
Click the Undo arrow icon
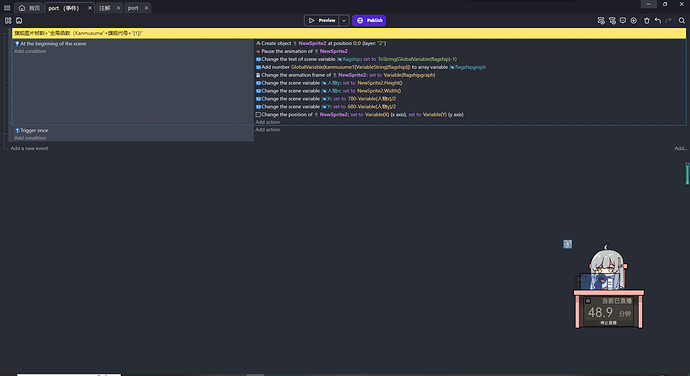coord(658,20)
